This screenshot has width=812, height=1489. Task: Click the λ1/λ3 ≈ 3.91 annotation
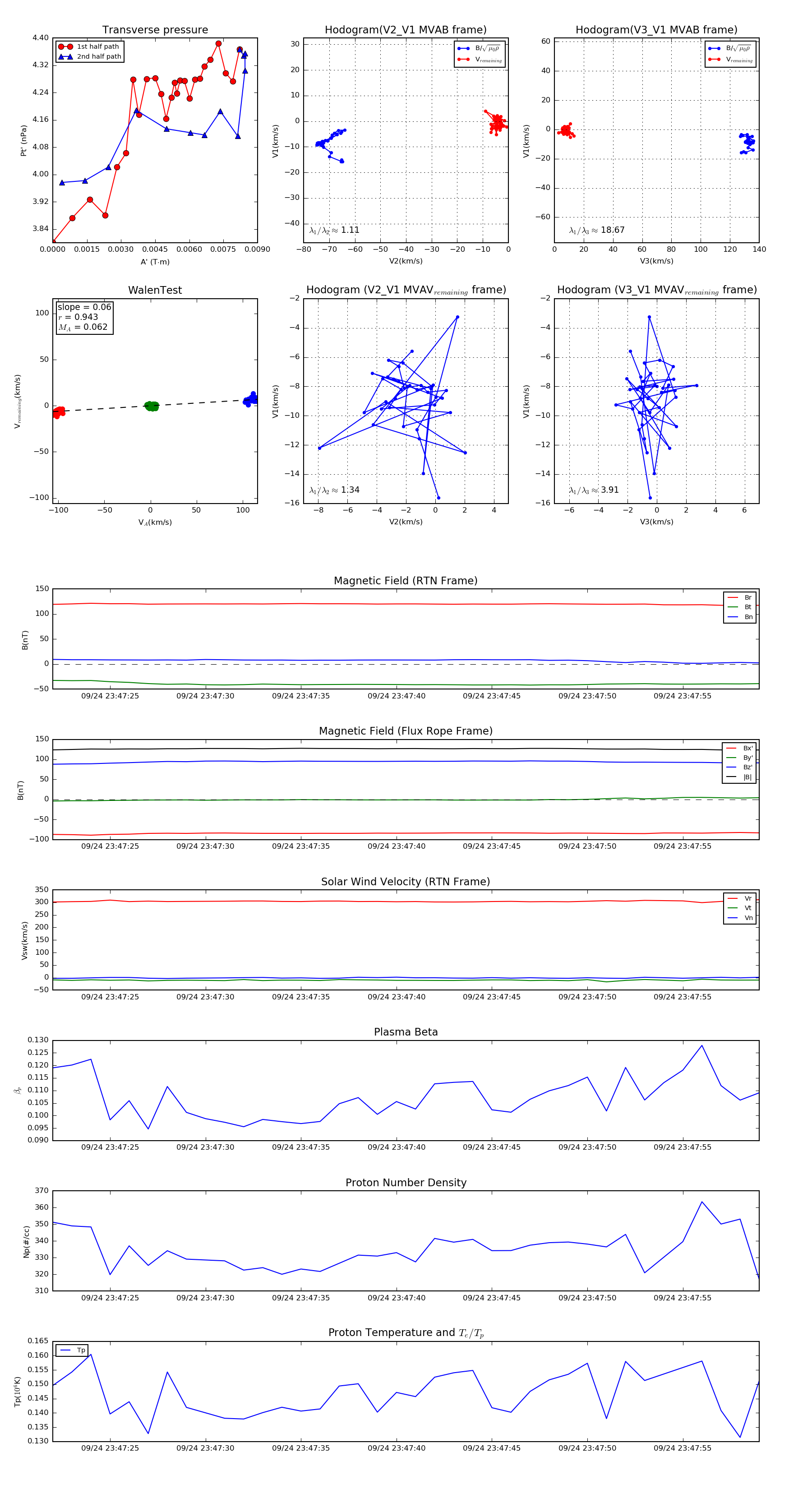coord(594,490)
